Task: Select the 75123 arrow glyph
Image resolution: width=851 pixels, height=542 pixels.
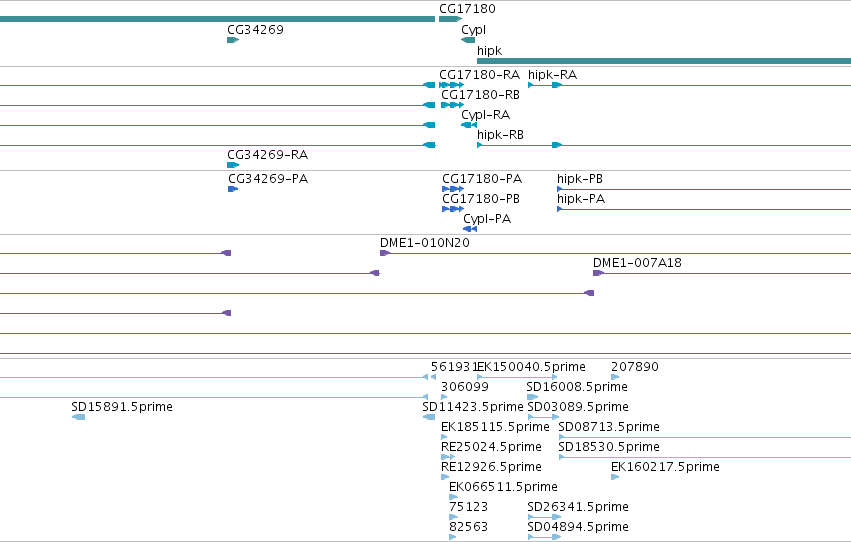Action: (453, 518)
